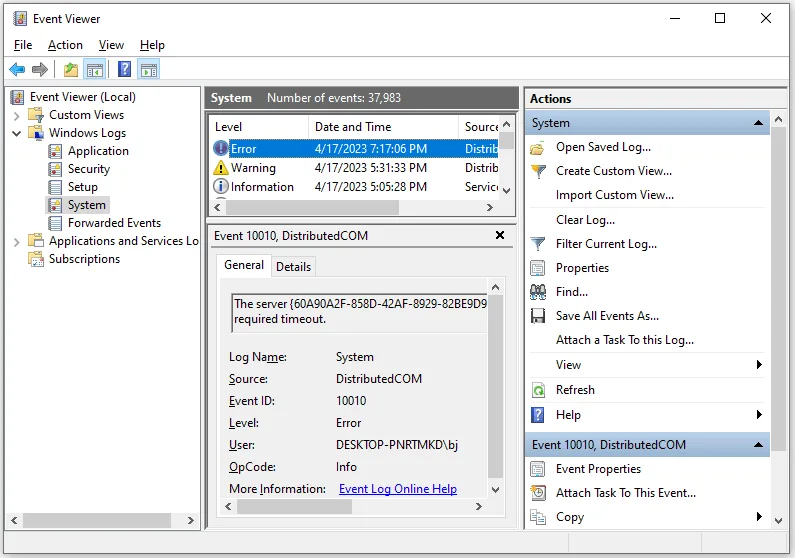Click Clear Log action

pyautogui.click(x=585, y=220)
